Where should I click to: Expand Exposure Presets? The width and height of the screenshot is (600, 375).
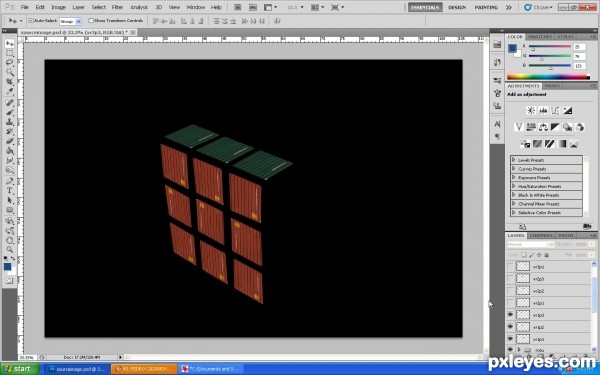pyautogui.click(x=514, y=178)
